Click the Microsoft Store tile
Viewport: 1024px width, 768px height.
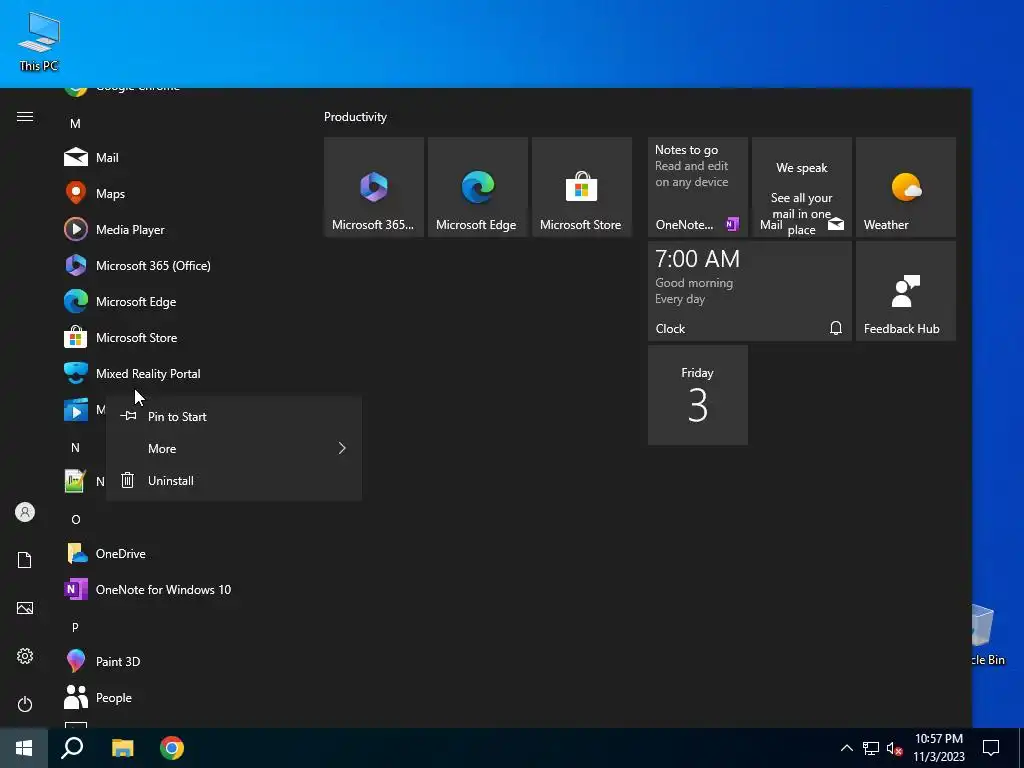point(581,187)
